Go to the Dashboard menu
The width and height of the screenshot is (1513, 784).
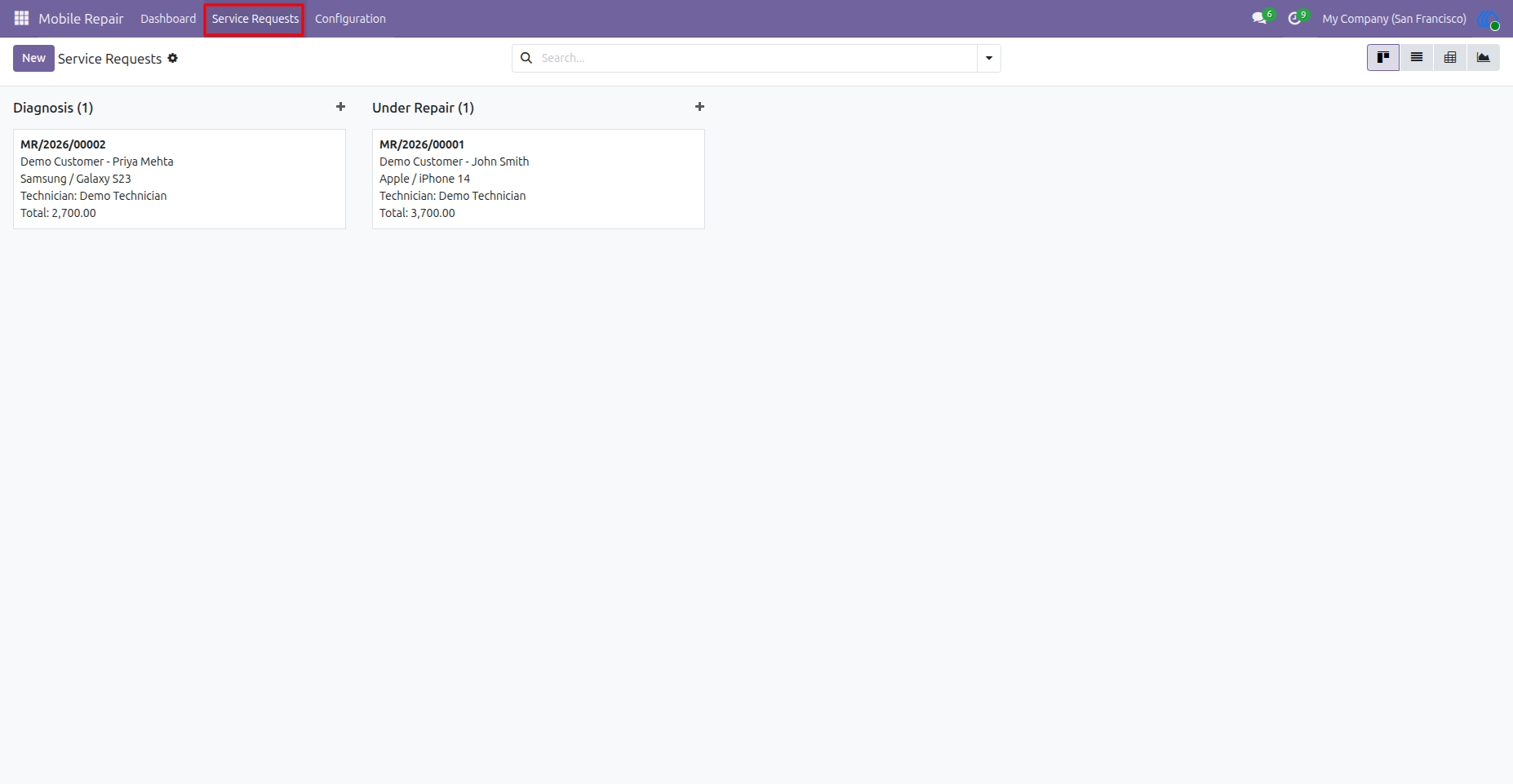(168, 19)
